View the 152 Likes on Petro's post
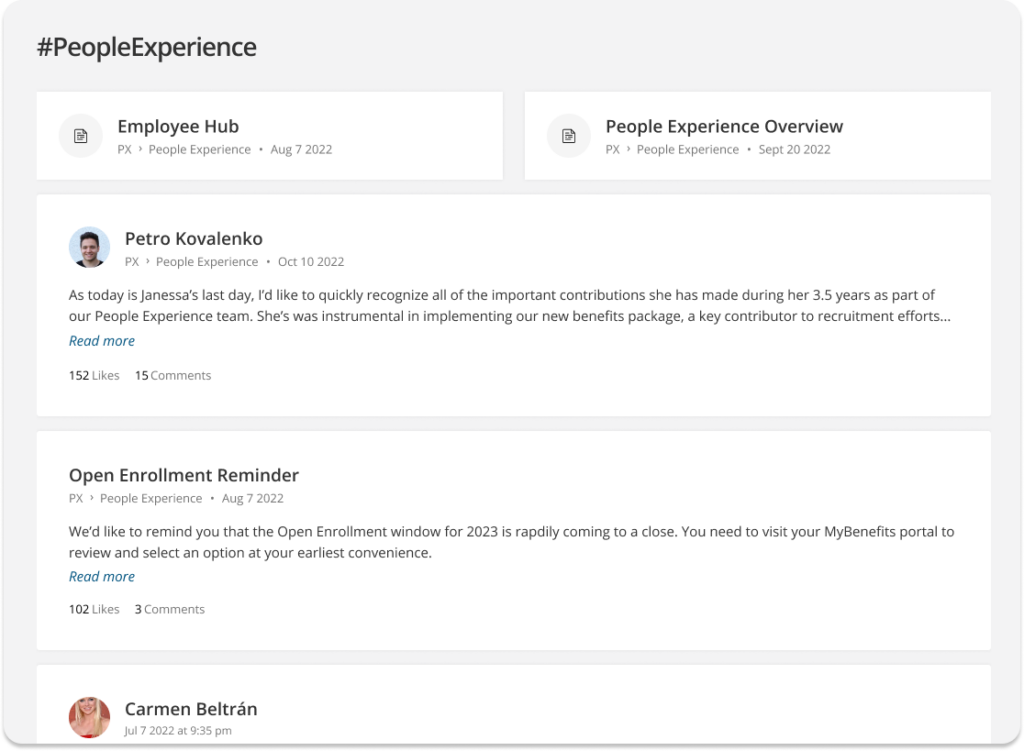This screenshot has width=1024, height=751. [94, 376]
